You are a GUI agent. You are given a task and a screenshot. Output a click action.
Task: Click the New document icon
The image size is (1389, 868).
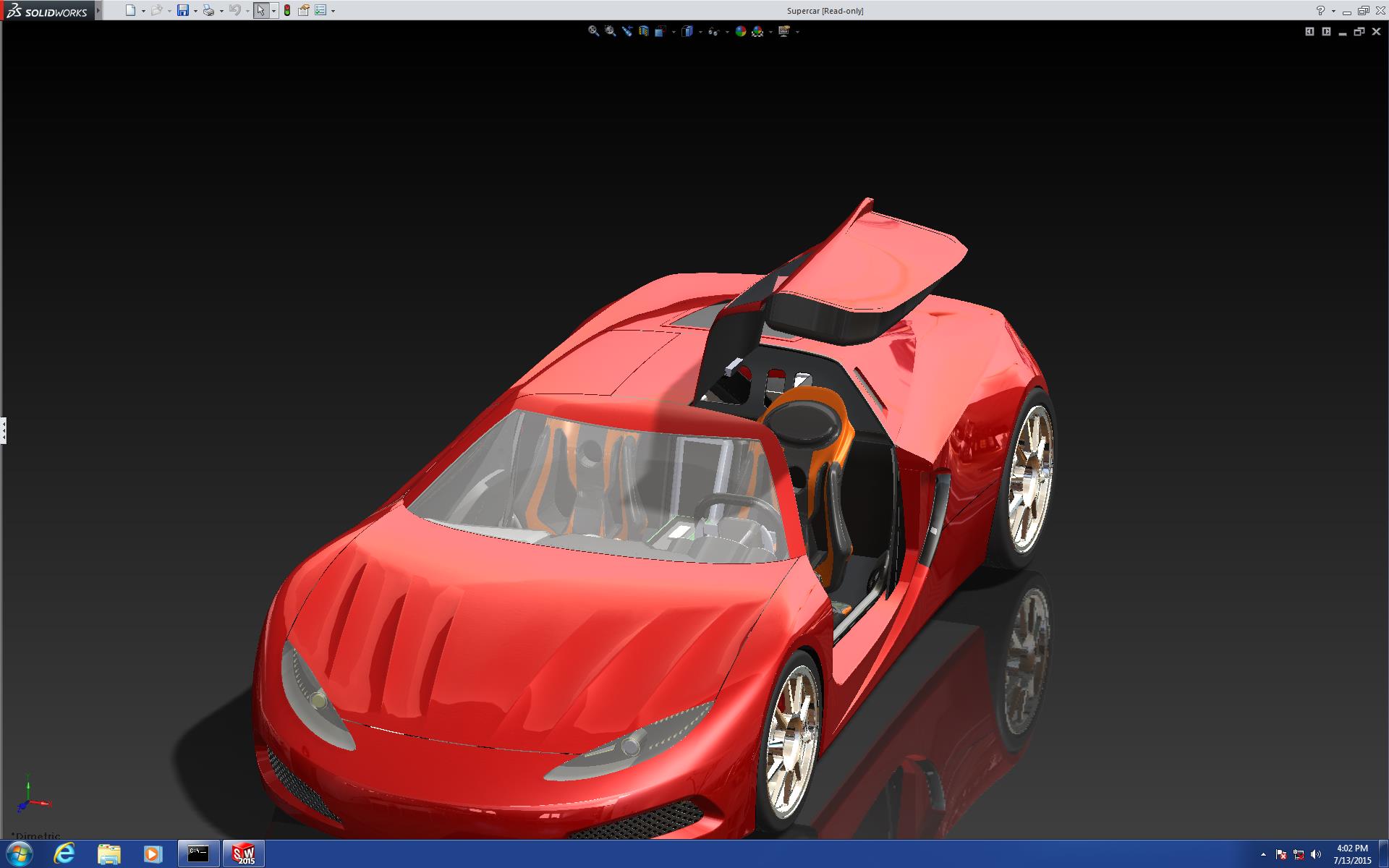[130, 10]
